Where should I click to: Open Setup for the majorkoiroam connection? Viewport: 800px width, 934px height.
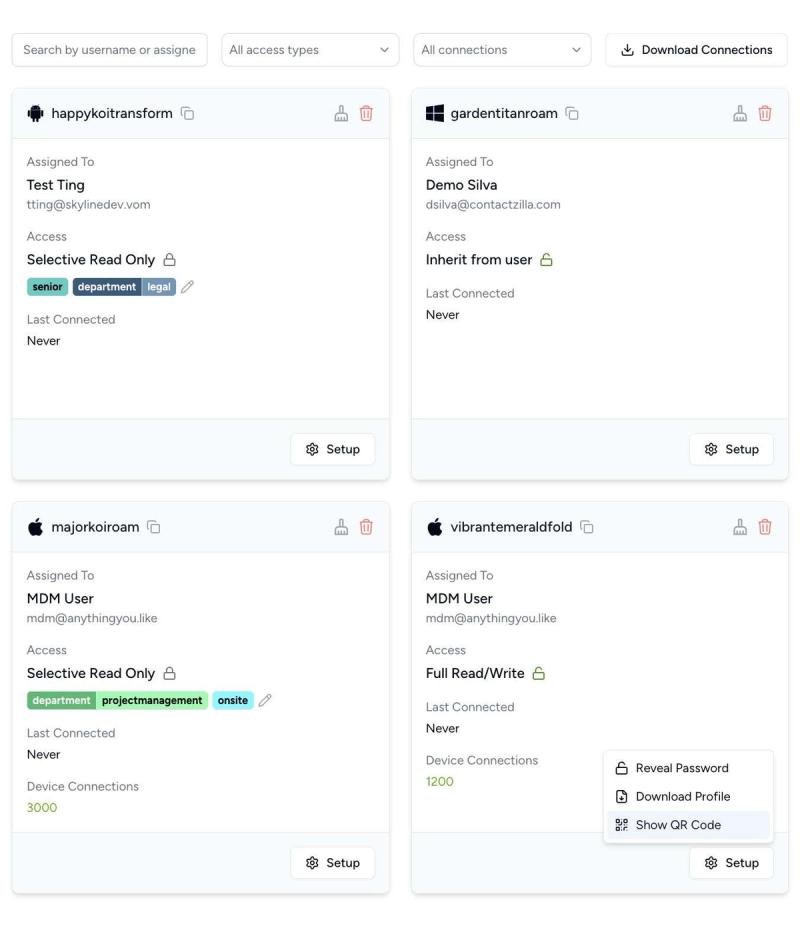click(x=332, y=862)
